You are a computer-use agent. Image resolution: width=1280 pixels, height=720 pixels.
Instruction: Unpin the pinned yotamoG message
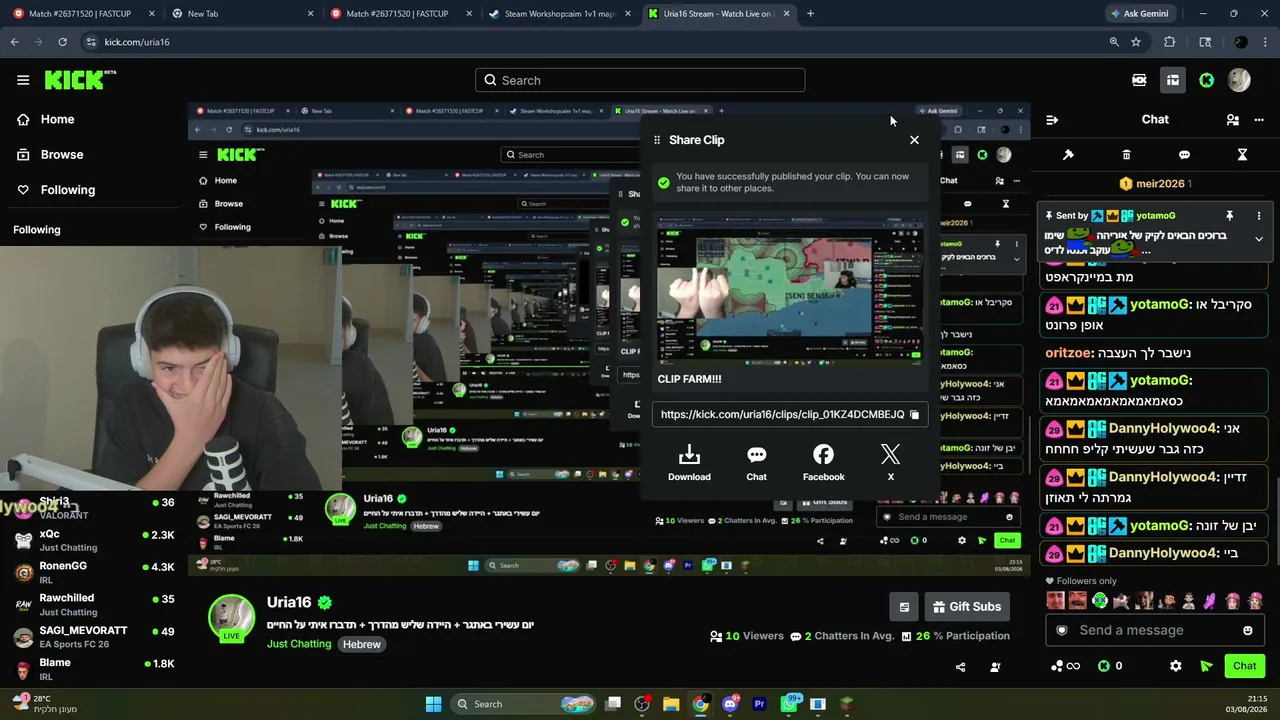click(1229, 216)
